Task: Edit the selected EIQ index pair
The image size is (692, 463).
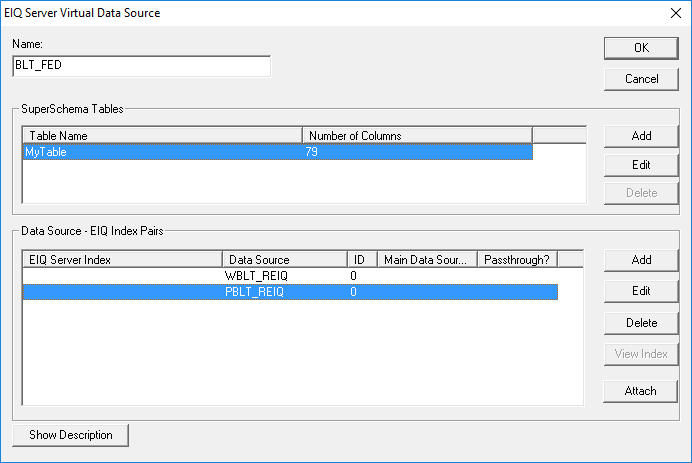Action: (641, 291)
